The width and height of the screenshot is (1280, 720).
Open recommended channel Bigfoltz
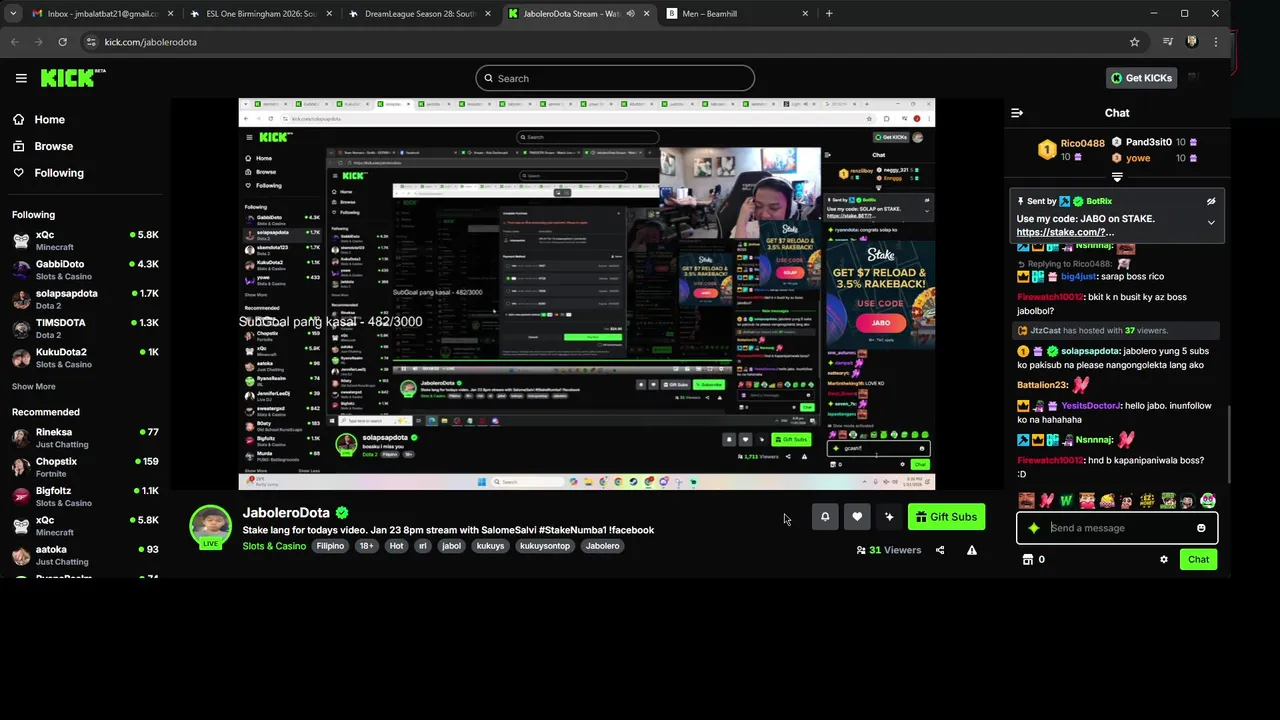[85, 496]
